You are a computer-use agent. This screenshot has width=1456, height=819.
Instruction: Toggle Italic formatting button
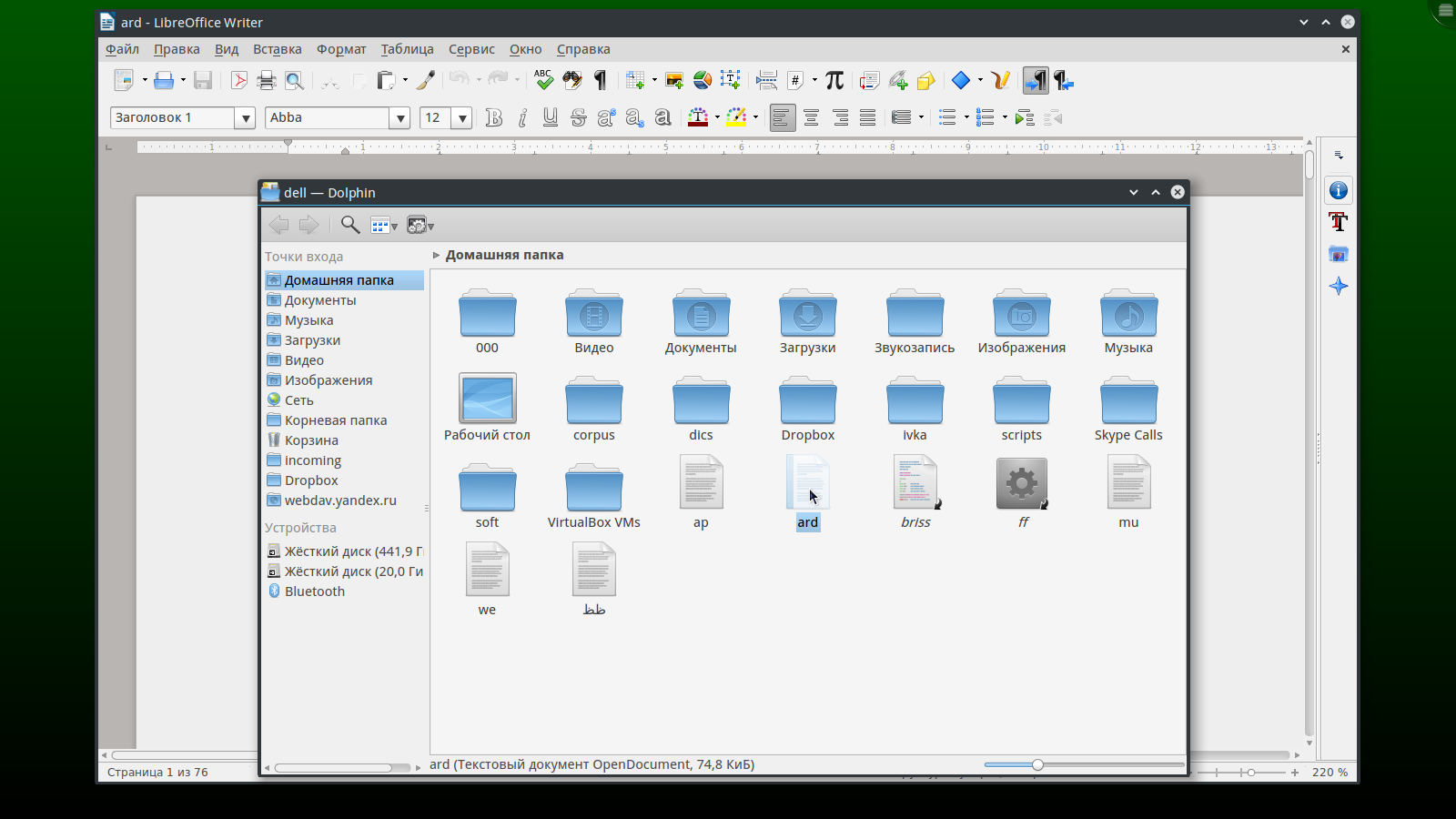[522, 118]
